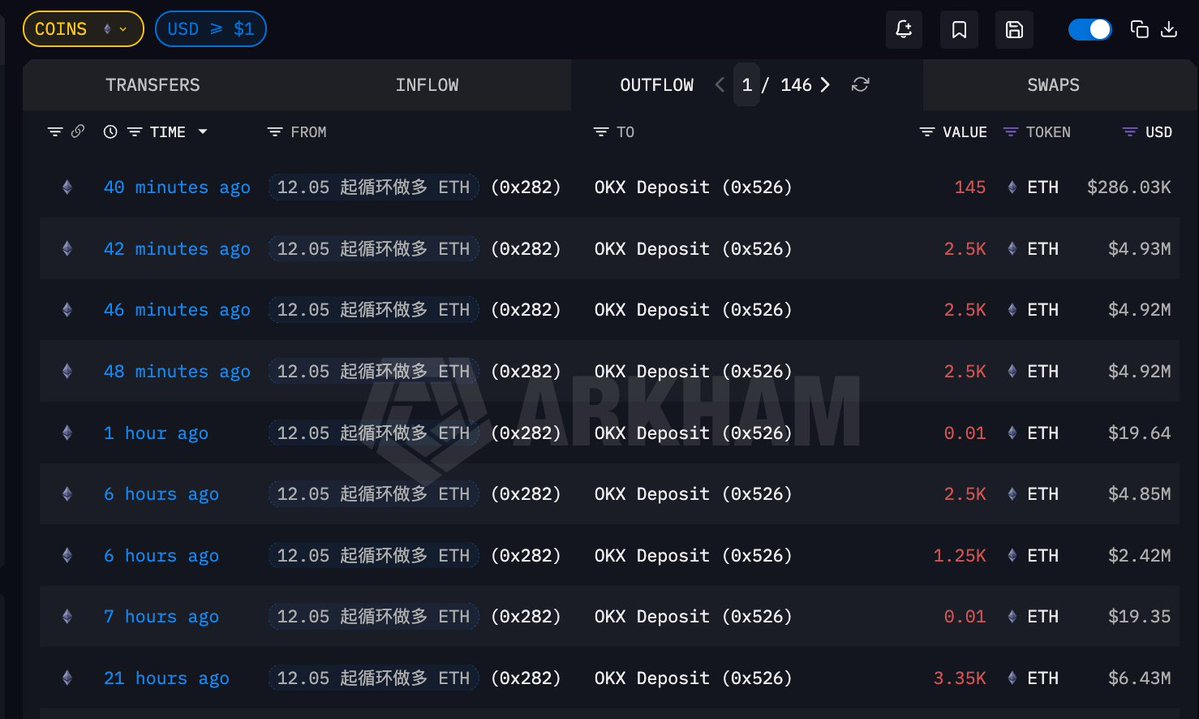This screenshot has width=1199, height=719.
Task: Switch to the SWAPS tab
Action: point(1053,85)
